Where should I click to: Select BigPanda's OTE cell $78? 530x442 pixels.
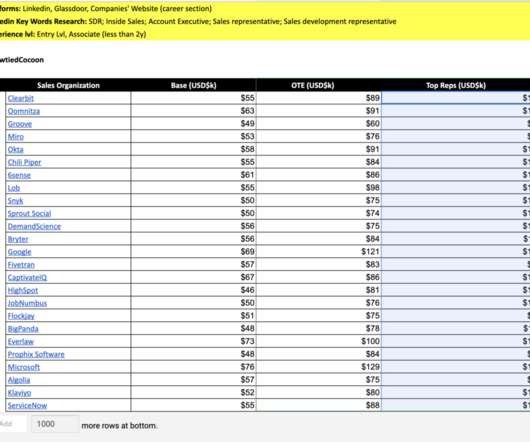tap(319, 328)
